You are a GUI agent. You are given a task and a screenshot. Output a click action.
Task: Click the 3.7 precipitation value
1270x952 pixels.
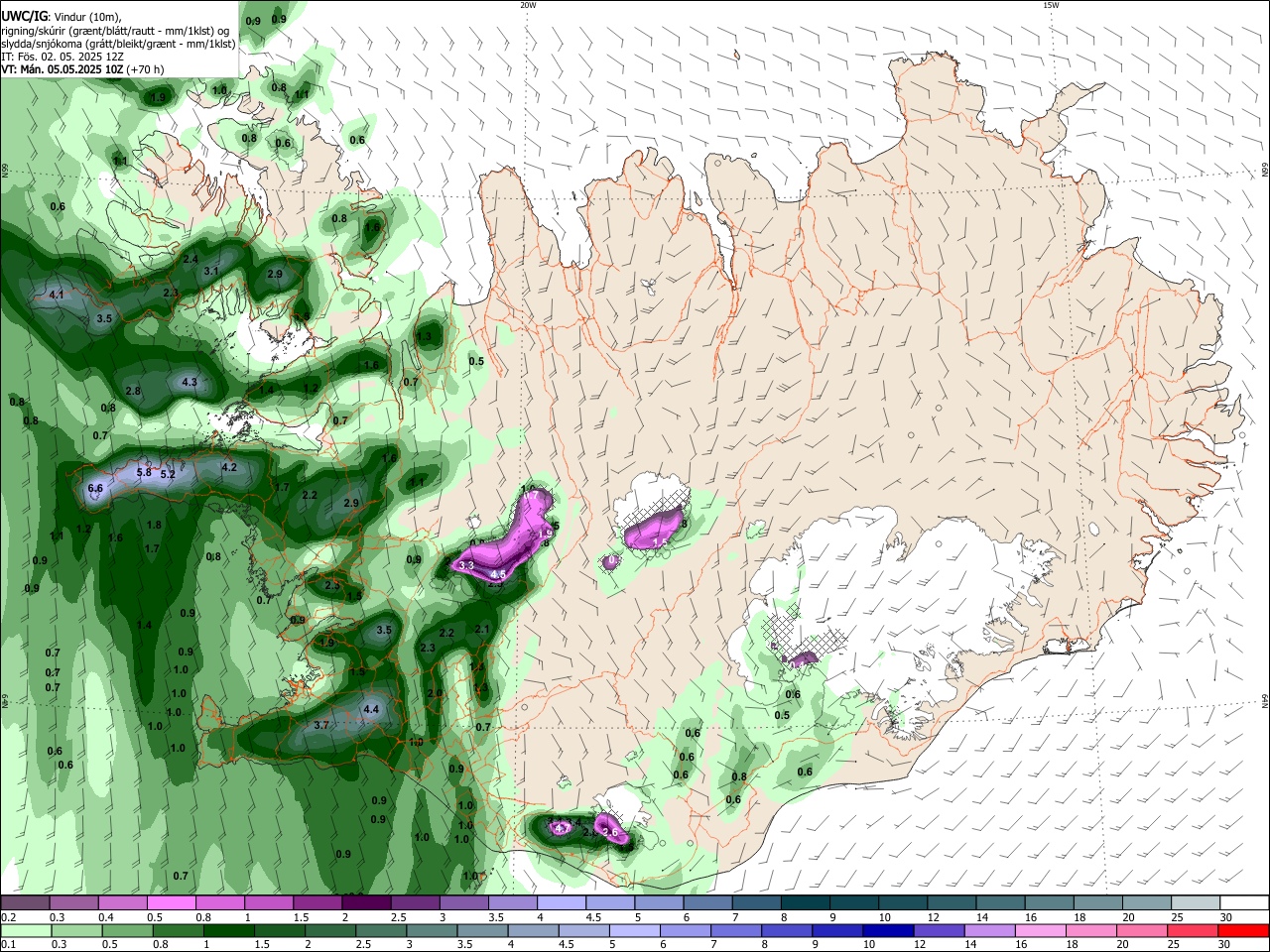pyautogui.click(x=321, y=726)
